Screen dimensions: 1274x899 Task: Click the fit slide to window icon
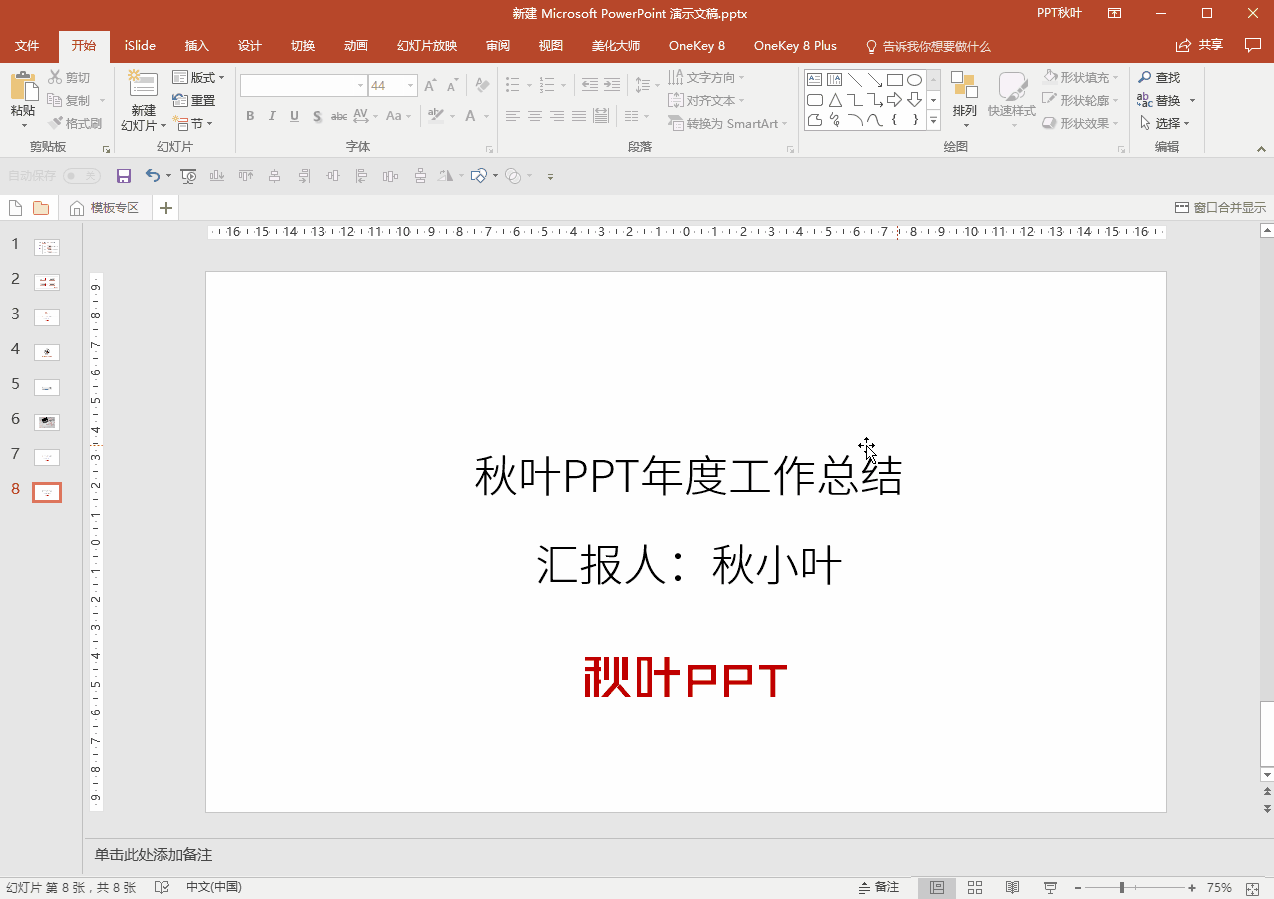click(x=1253, y=888)
